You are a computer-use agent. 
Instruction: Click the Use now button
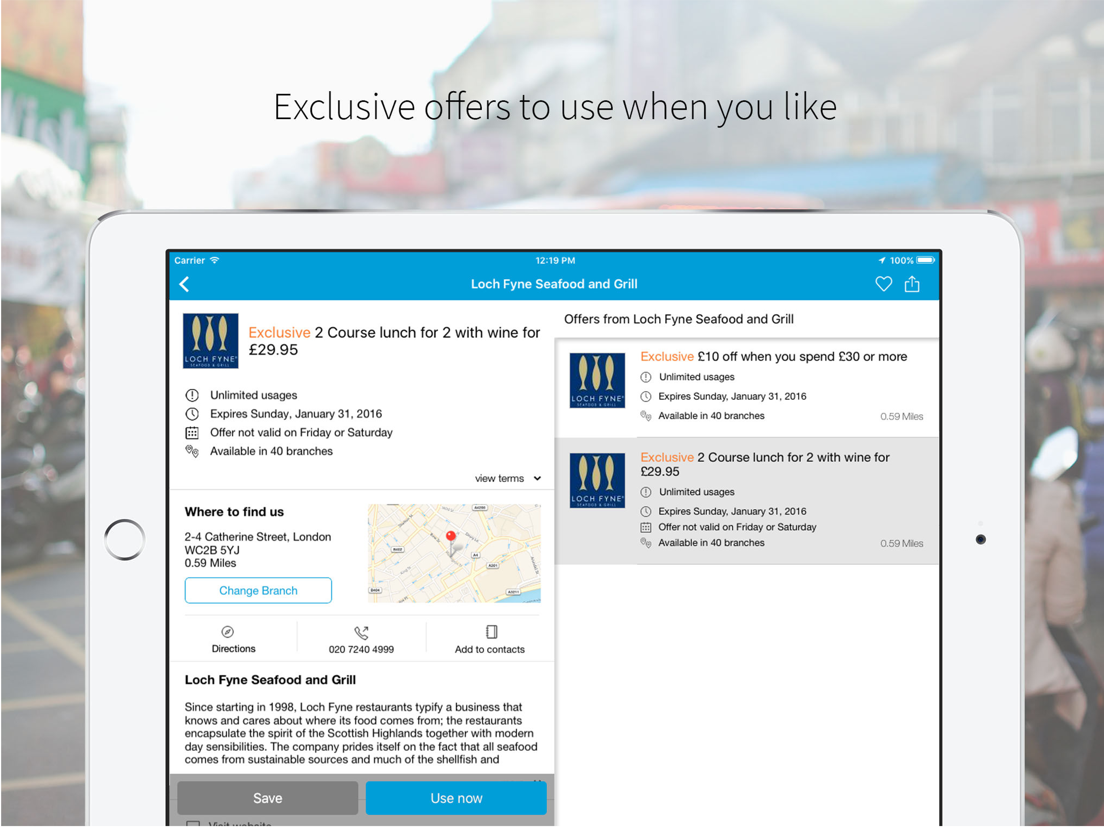pyautogui.click(x=456, y=798)
